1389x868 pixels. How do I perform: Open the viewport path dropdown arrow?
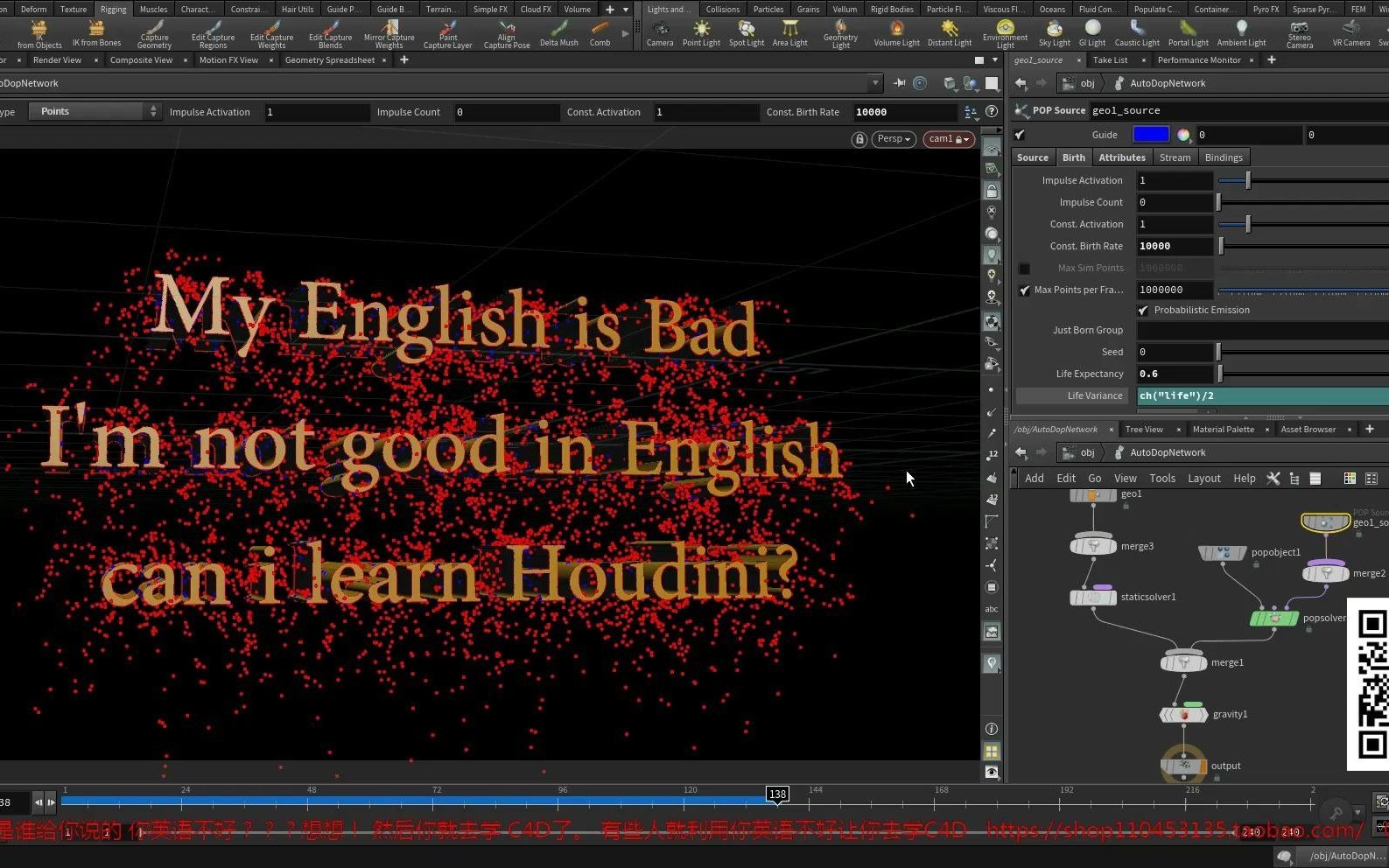point(875,83)
